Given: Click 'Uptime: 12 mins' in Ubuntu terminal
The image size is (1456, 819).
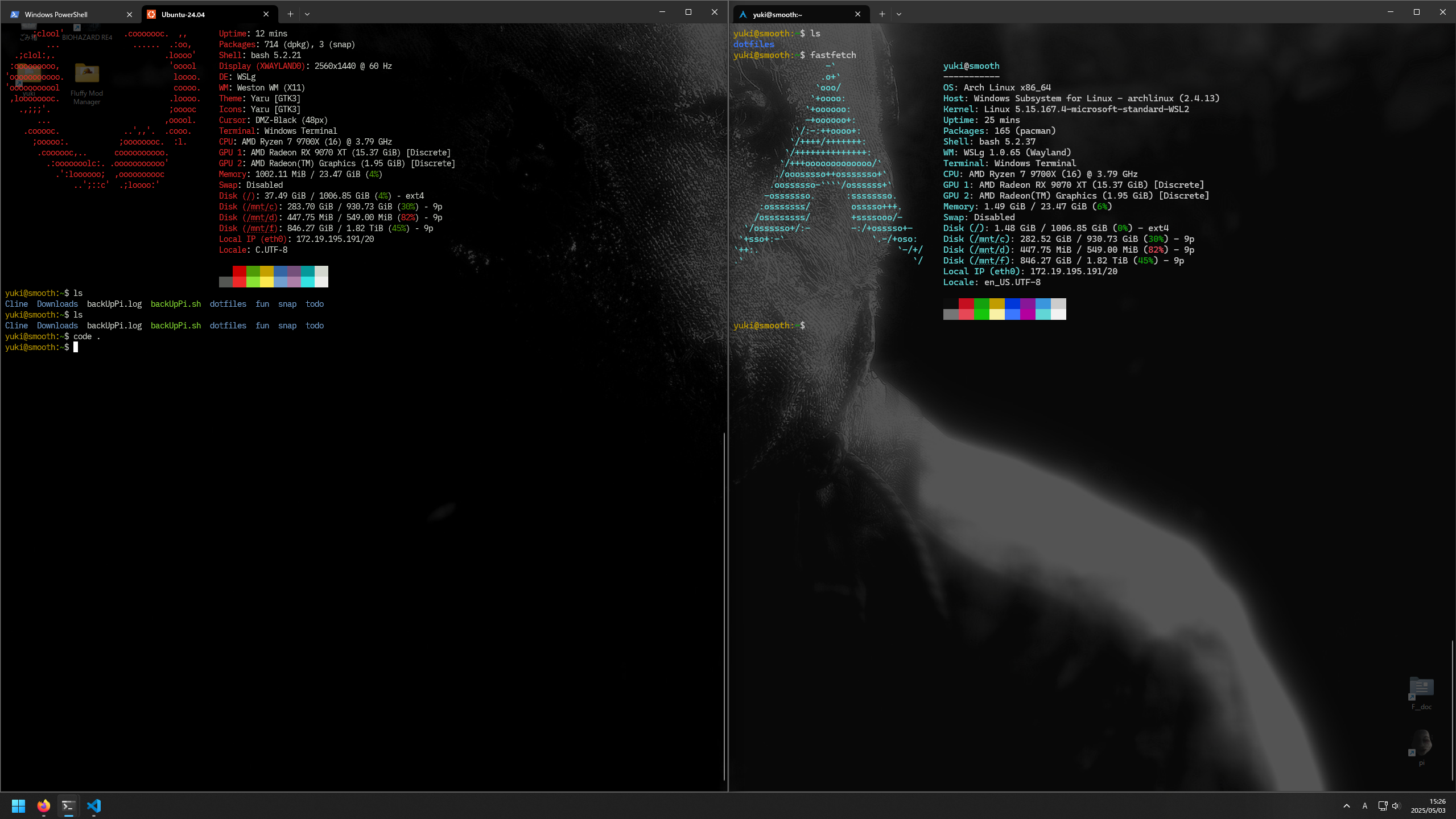Looking at the screenshot, I should (x=253, y=34).
